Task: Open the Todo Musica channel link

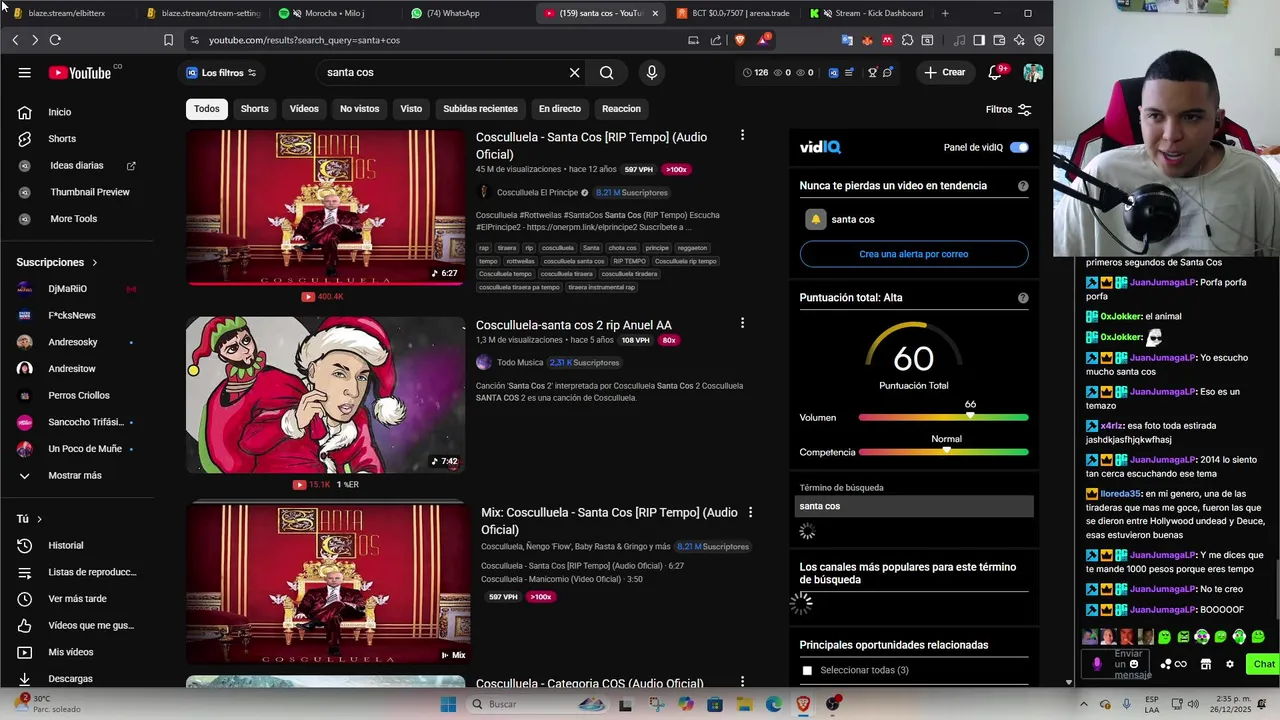Action: [520, 363]
